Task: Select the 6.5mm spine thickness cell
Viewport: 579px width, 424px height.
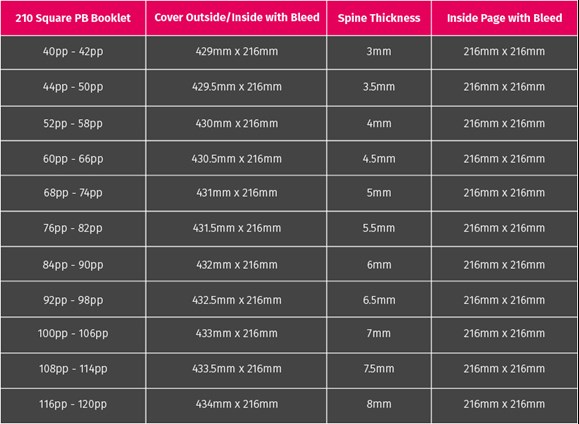Action: (379, 300)
